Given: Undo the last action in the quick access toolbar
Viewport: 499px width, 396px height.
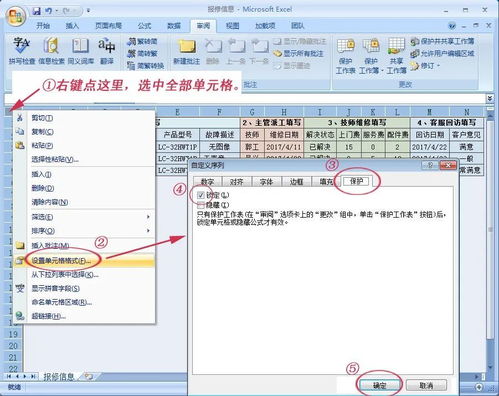Looking at the screenshot, I should [49, 11].
